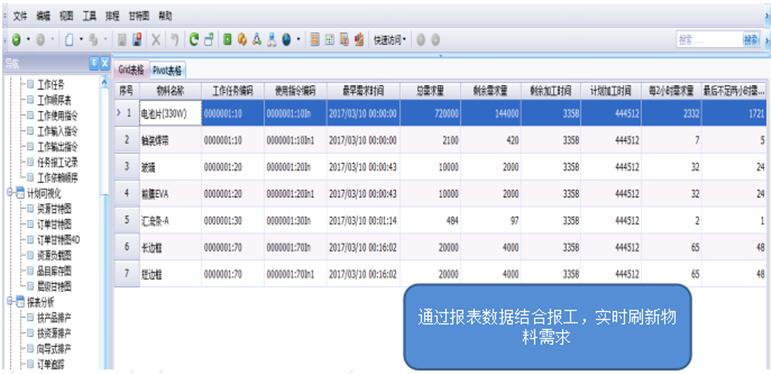The height and width of the screenshot is (374, 771).
Task: Pin the navigation panel with pin icon
Action: tap(94, 63)
